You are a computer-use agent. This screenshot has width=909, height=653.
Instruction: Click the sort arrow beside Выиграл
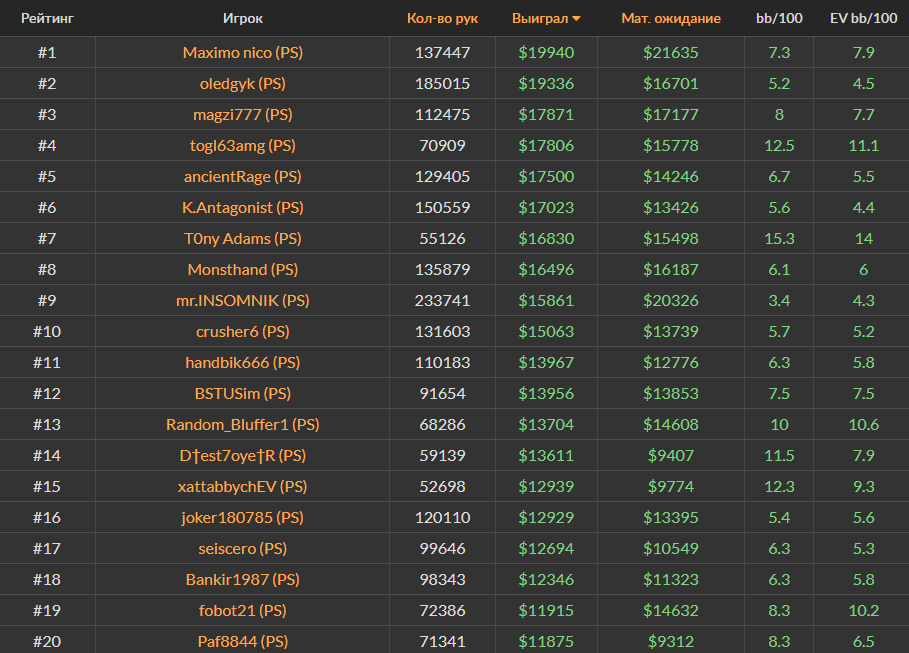[x=576, y=19]
